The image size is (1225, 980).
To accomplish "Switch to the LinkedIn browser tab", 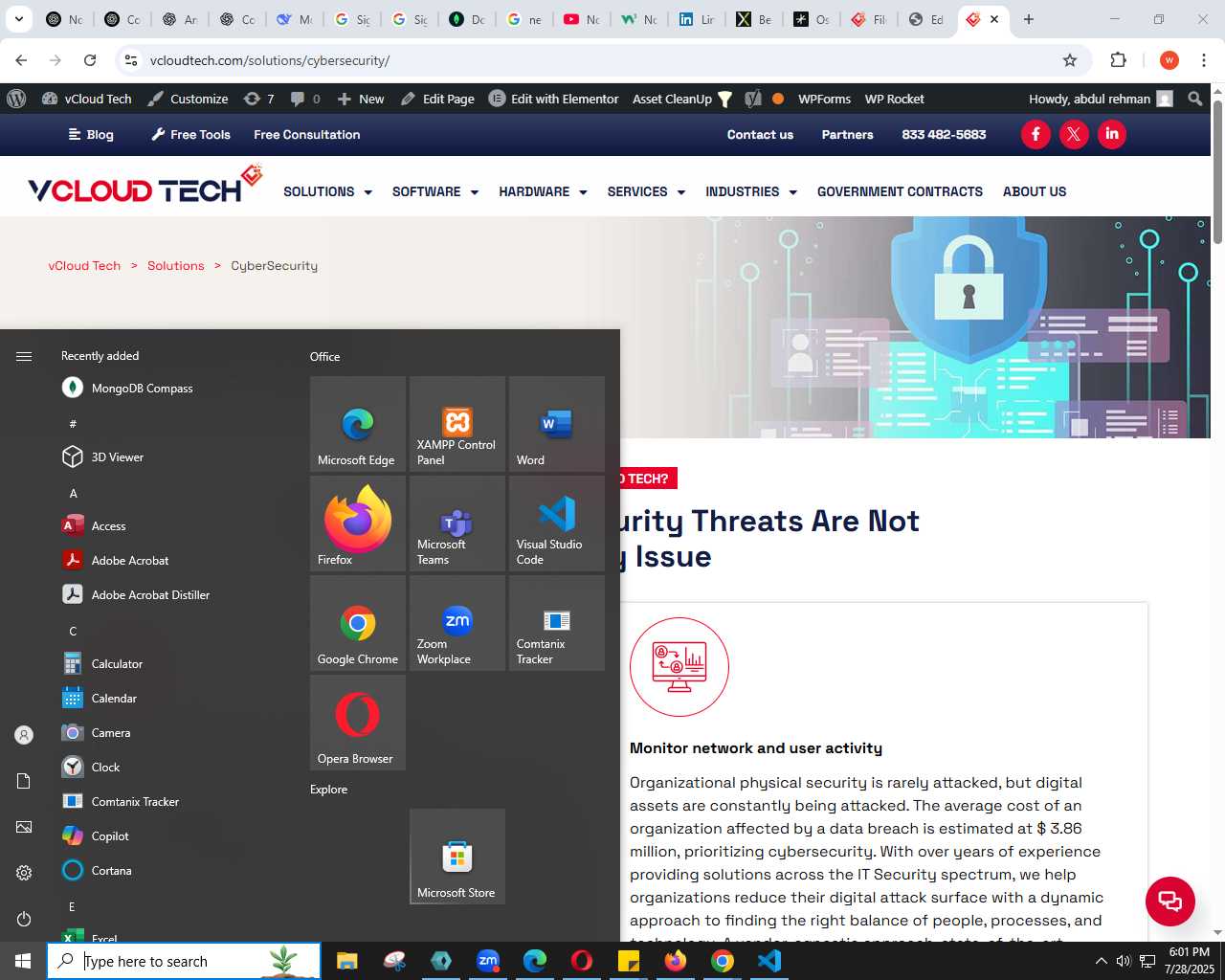I will (x=696, y=19).
